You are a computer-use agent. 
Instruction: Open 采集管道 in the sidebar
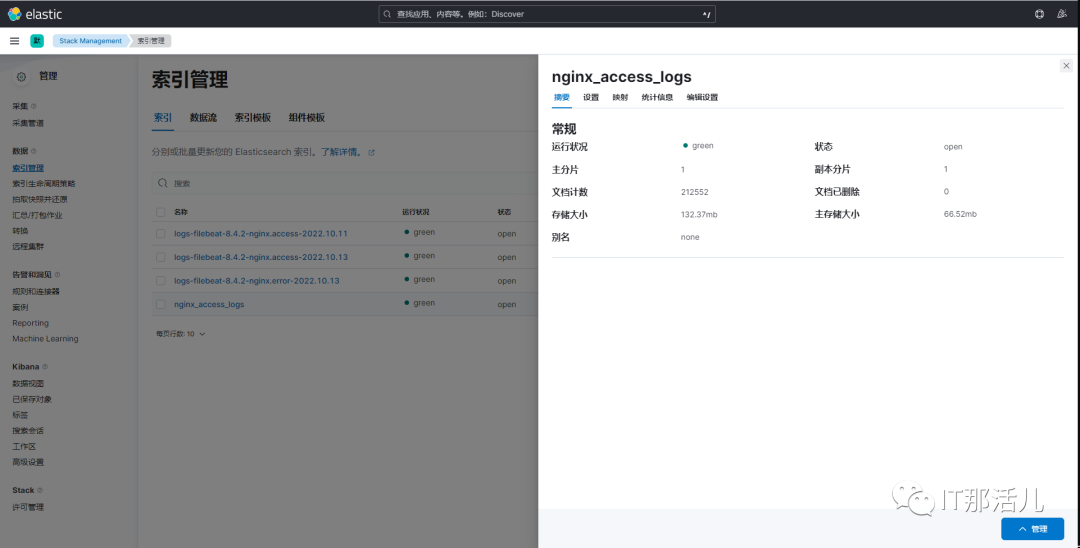coord(28,123)
